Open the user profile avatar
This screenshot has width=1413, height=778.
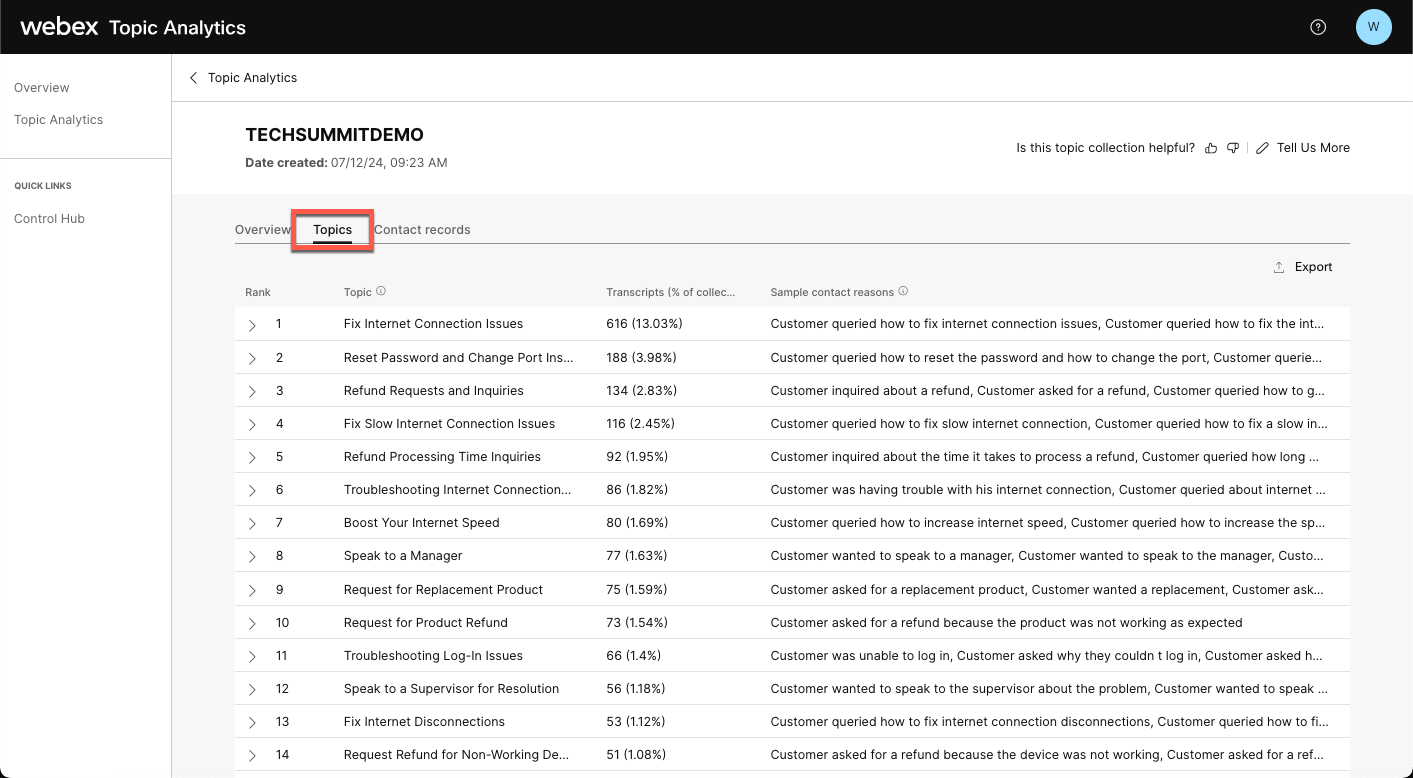tap(1373, 27)
